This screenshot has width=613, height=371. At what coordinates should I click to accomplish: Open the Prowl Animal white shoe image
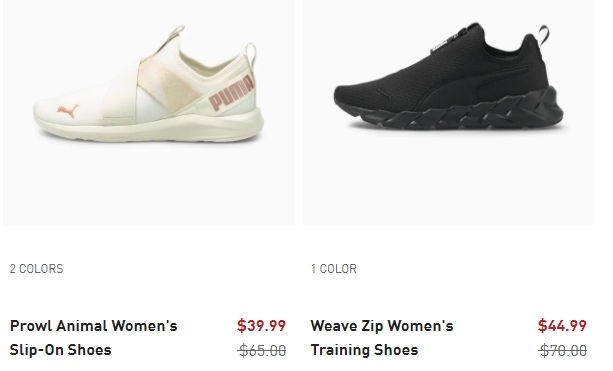click(x=149, y=112)
